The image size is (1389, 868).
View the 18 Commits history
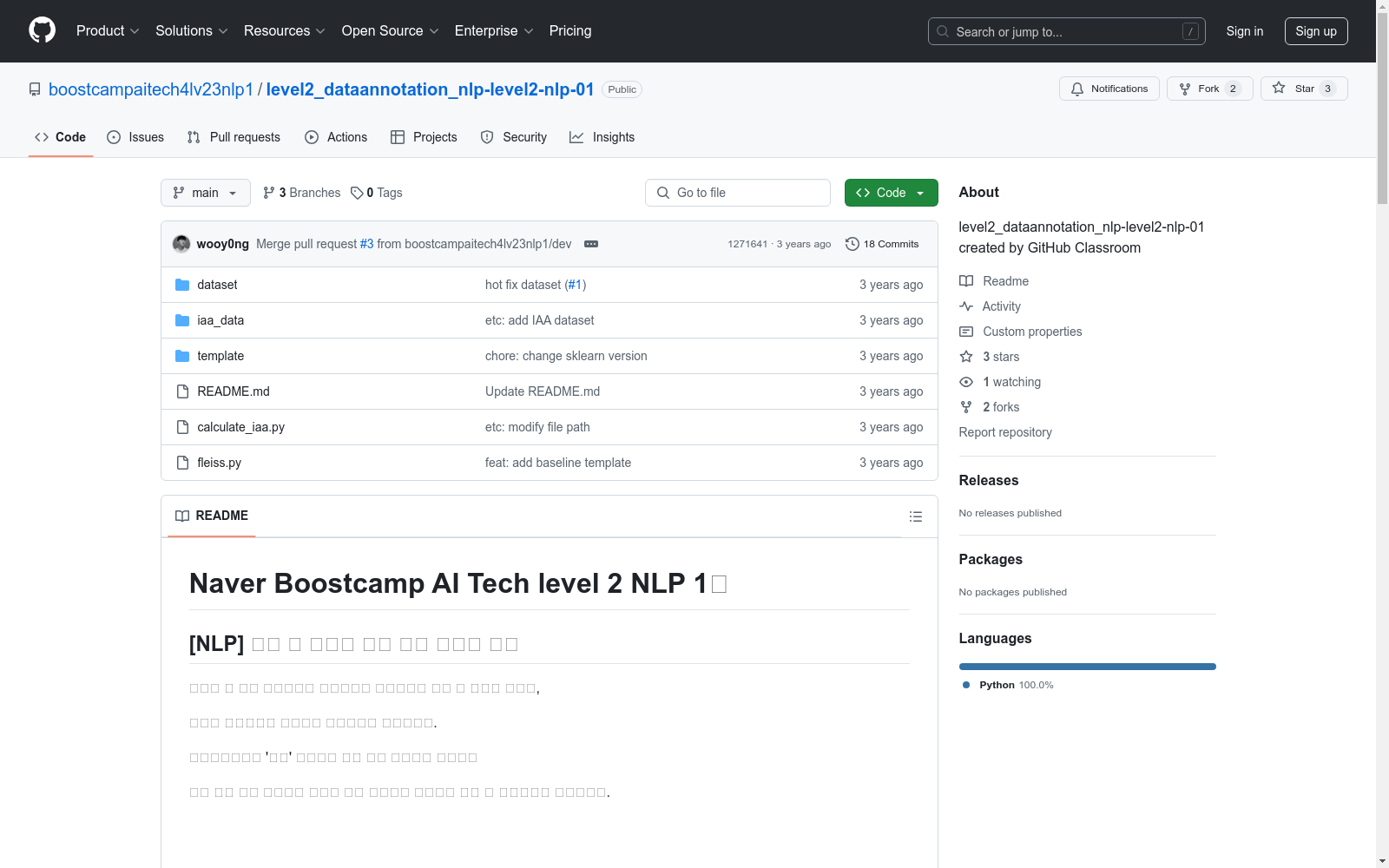click(x=882, y=244)
